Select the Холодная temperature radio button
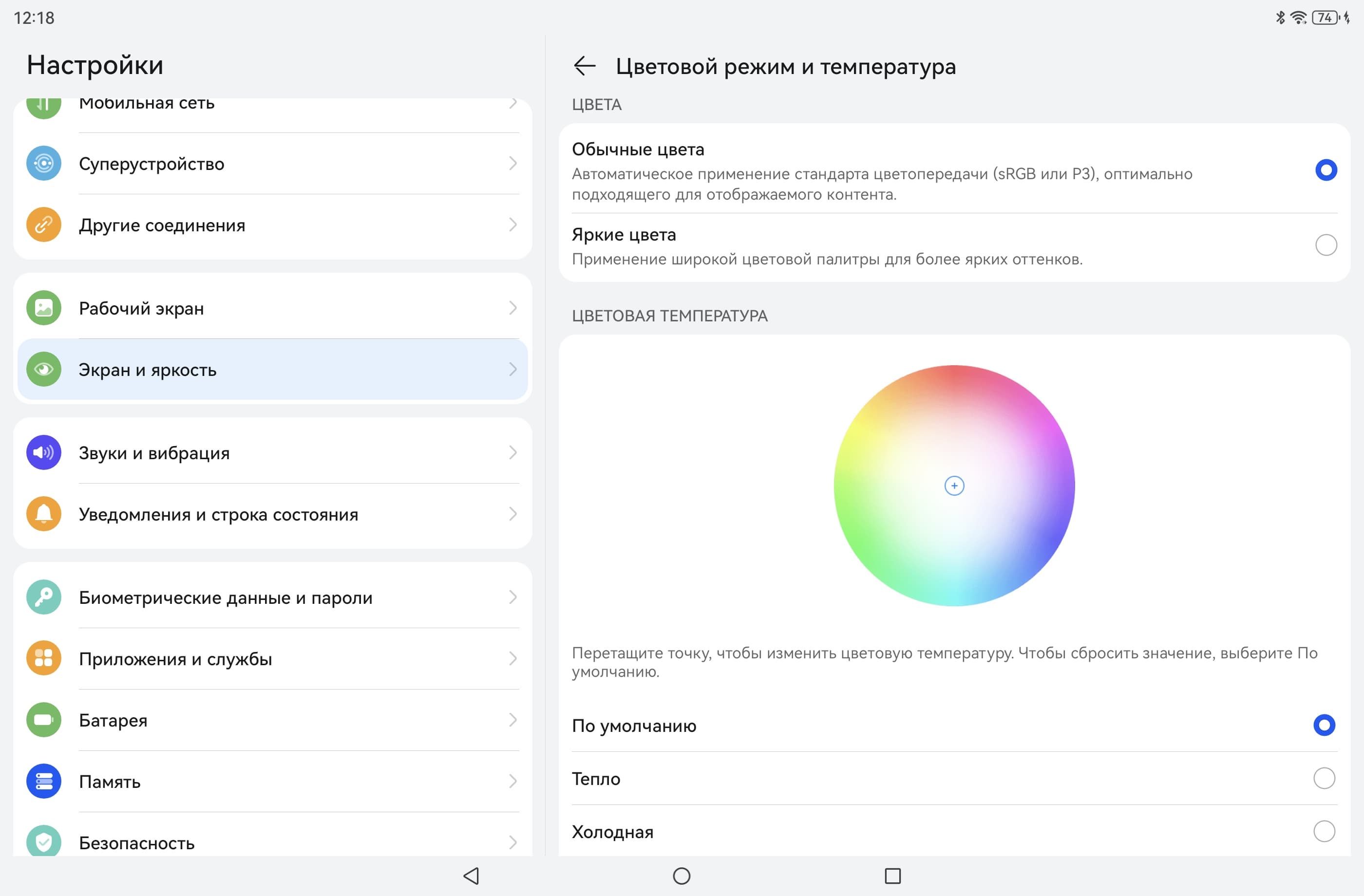 [x=1324, y=831]
